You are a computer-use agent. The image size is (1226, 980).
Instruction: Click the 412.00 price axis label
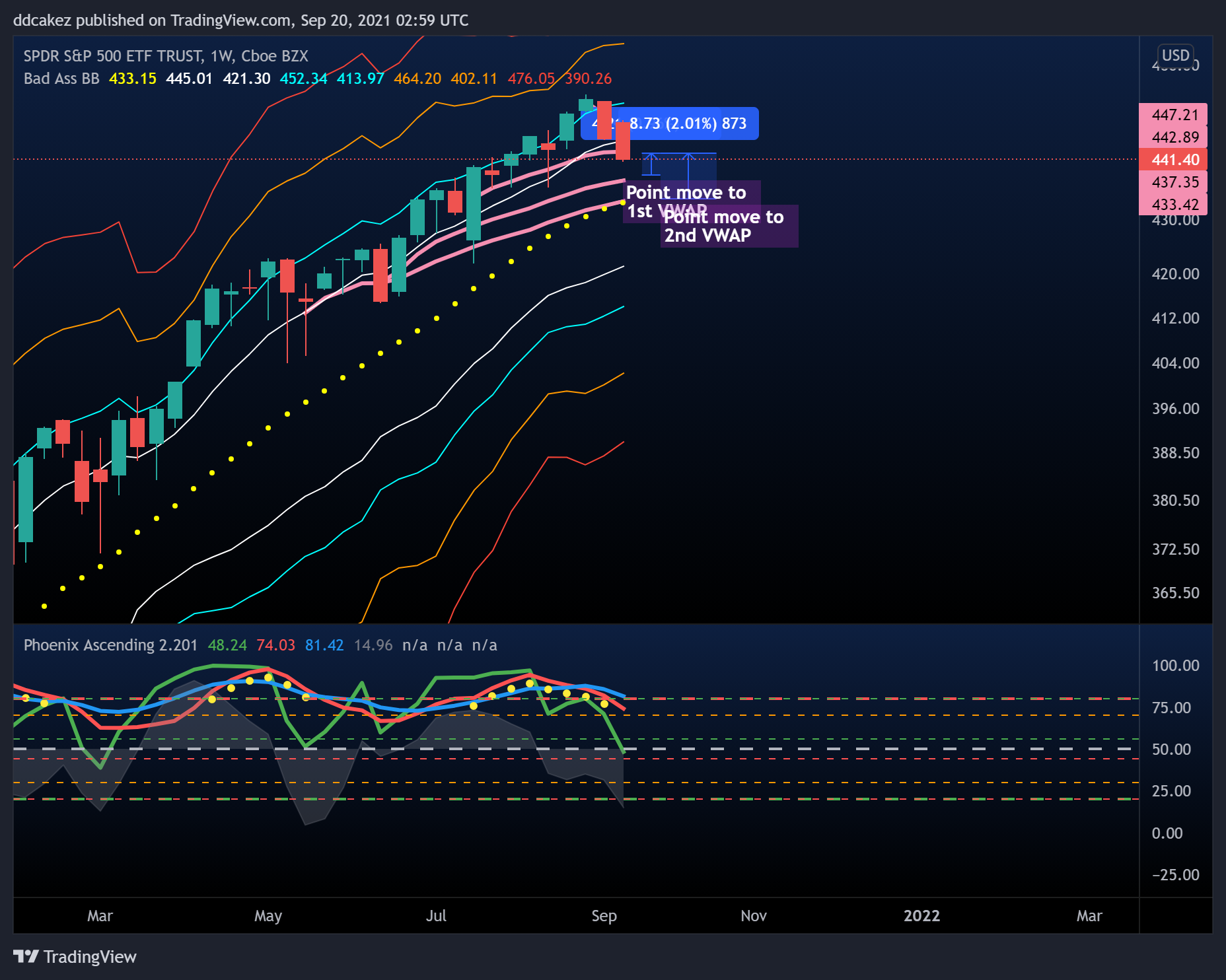pos(1176,318)
